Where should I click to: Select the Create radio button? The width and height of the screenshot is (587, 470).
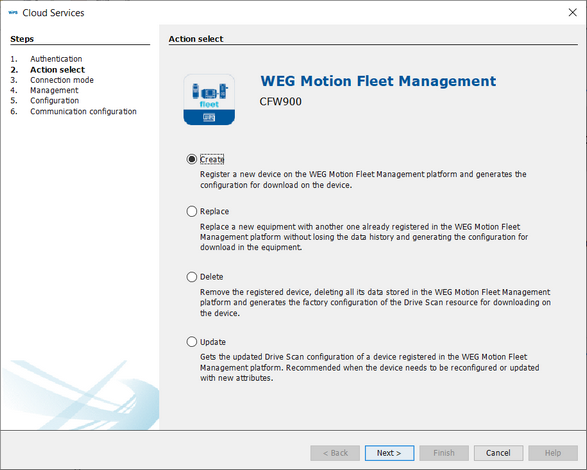[x=192, y=159]
